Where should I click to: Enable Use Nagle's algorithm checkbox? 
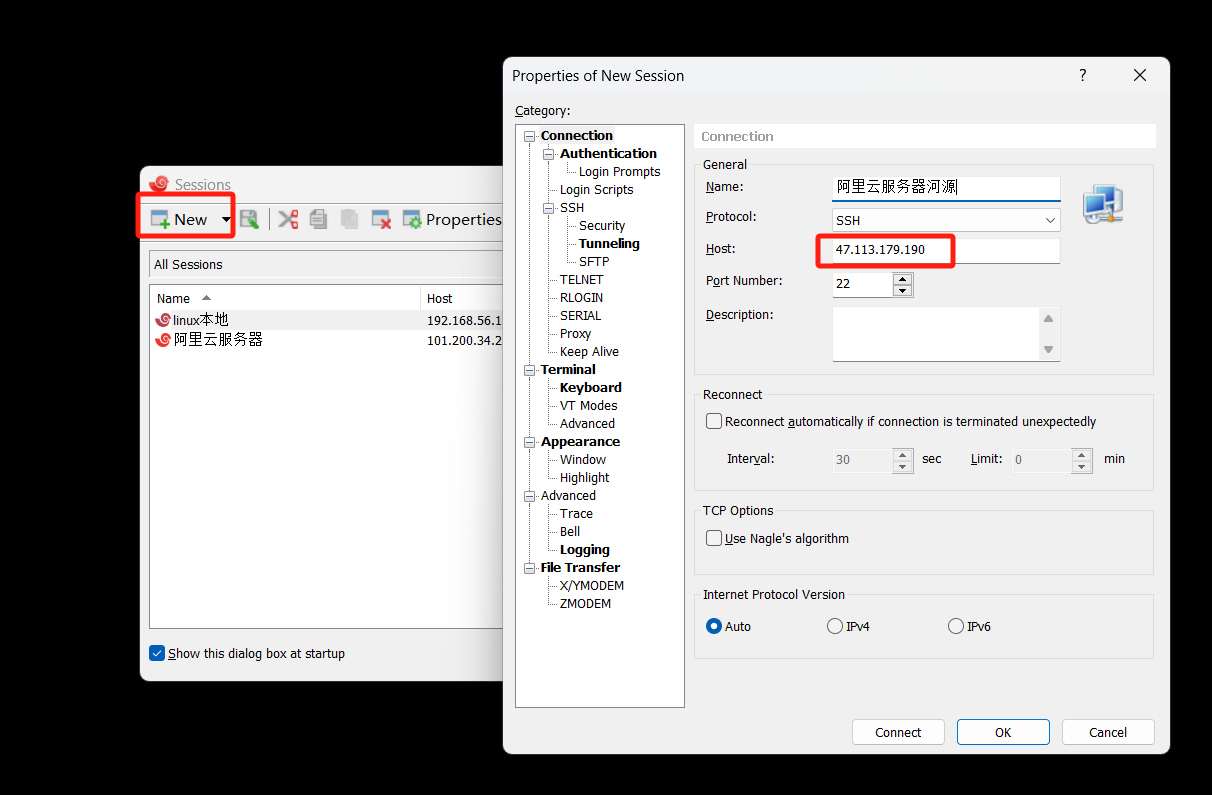point(714,538)
